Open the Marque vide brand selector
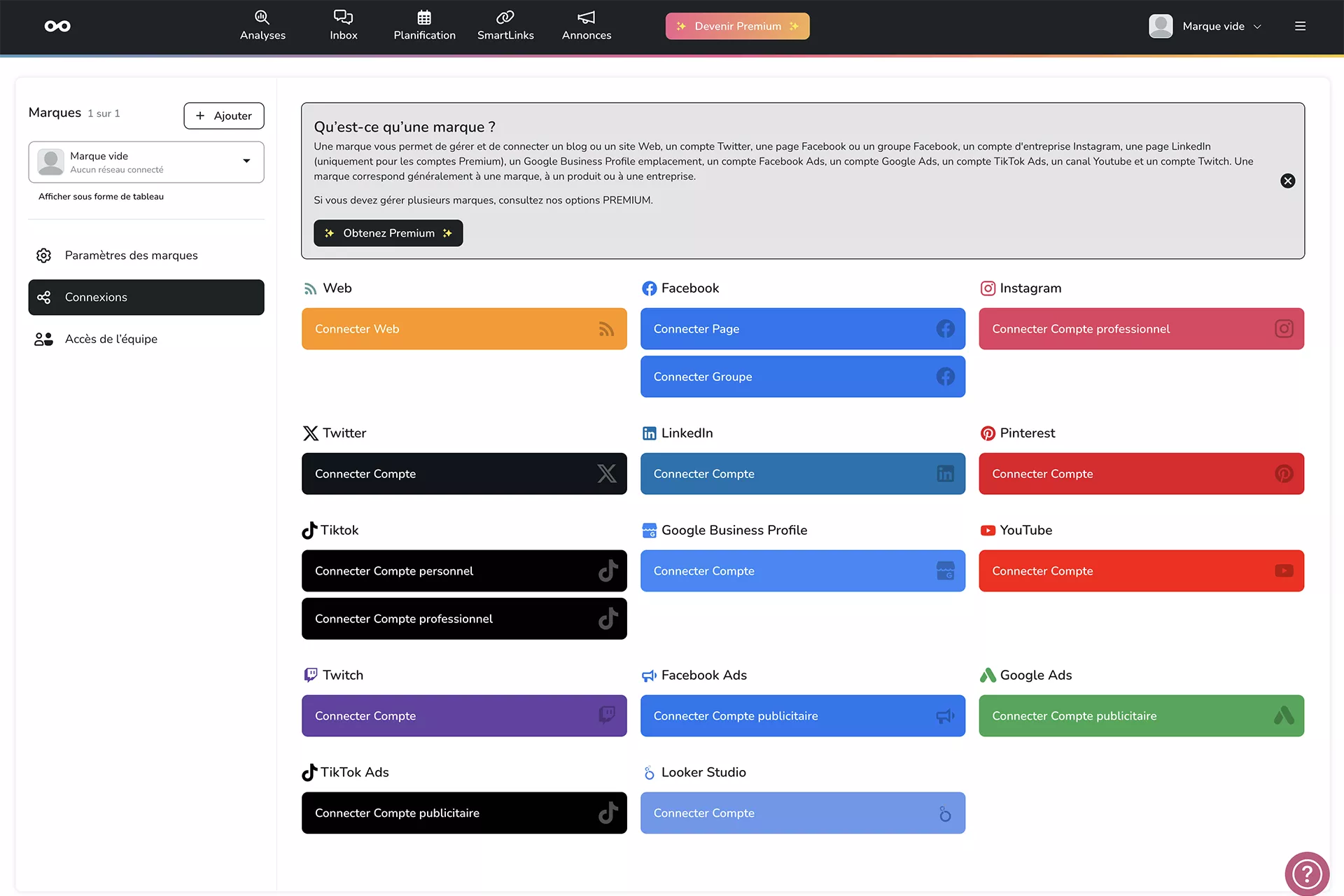This screenshot has height=896, width=1344. (146, 162)
